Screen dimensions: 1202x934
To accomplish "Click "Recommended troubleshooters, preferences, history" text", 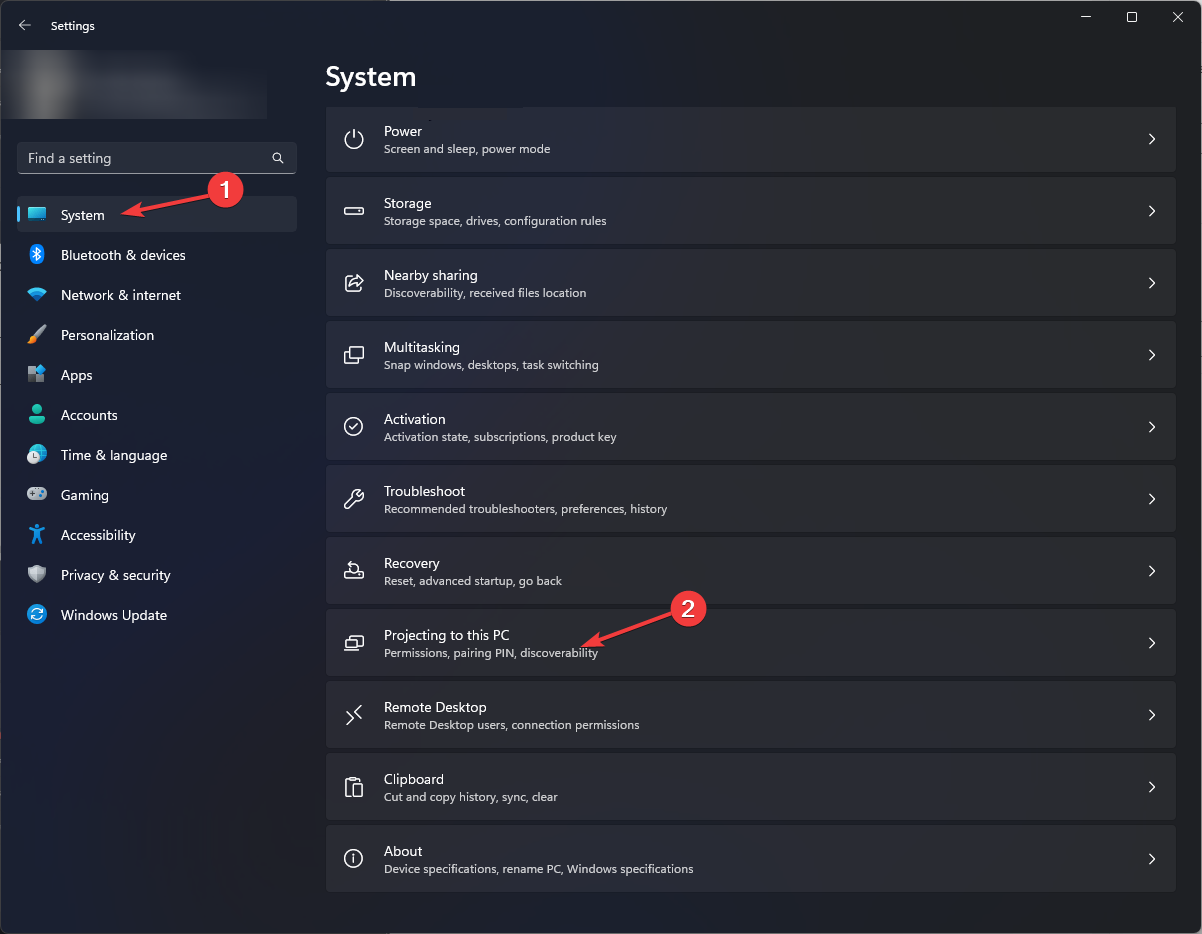I will pos(526,509).
